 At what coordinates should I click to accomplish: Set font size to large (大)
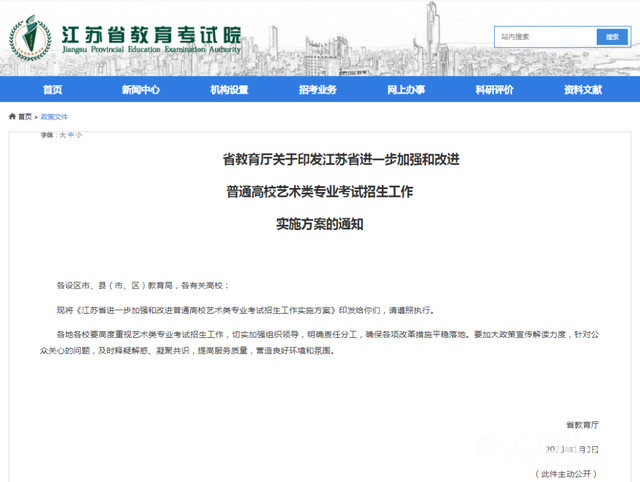pos(61,134)
